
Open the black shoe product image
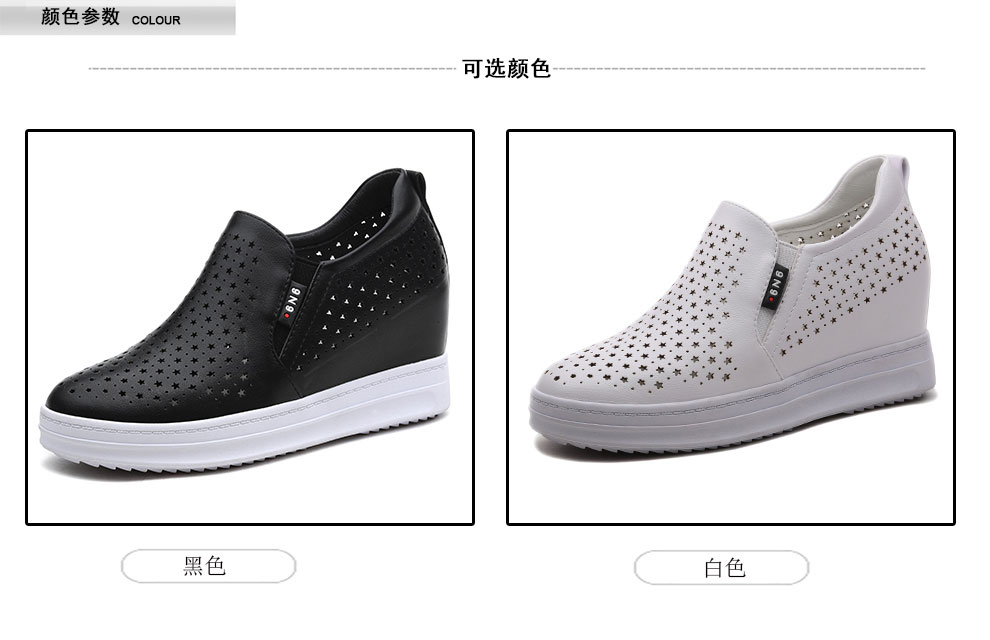tap(249, 327)
